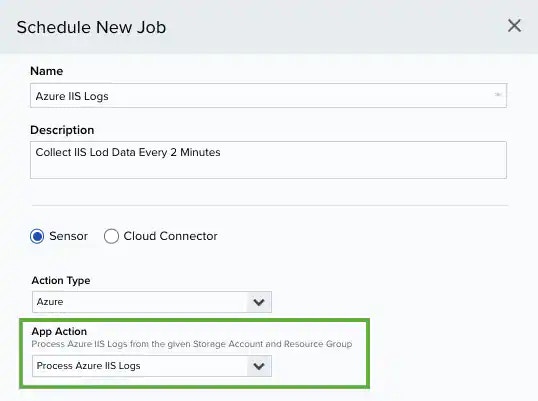Click the Azure value in Action Type

[x=50, y=302]
